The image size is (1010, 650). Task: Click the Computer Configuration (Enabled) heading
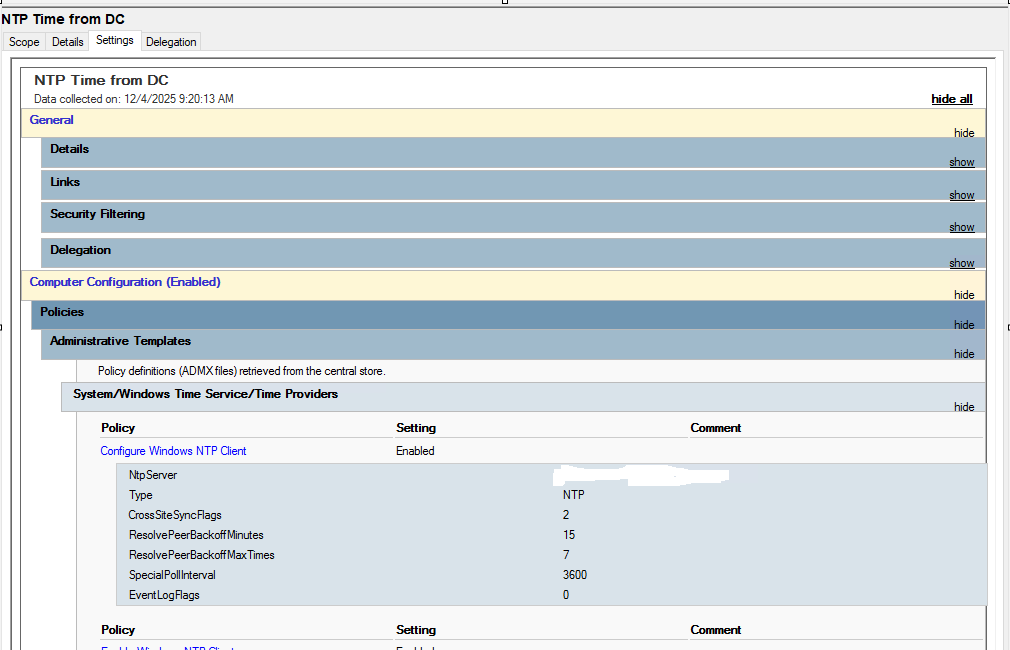coord(125,282)
